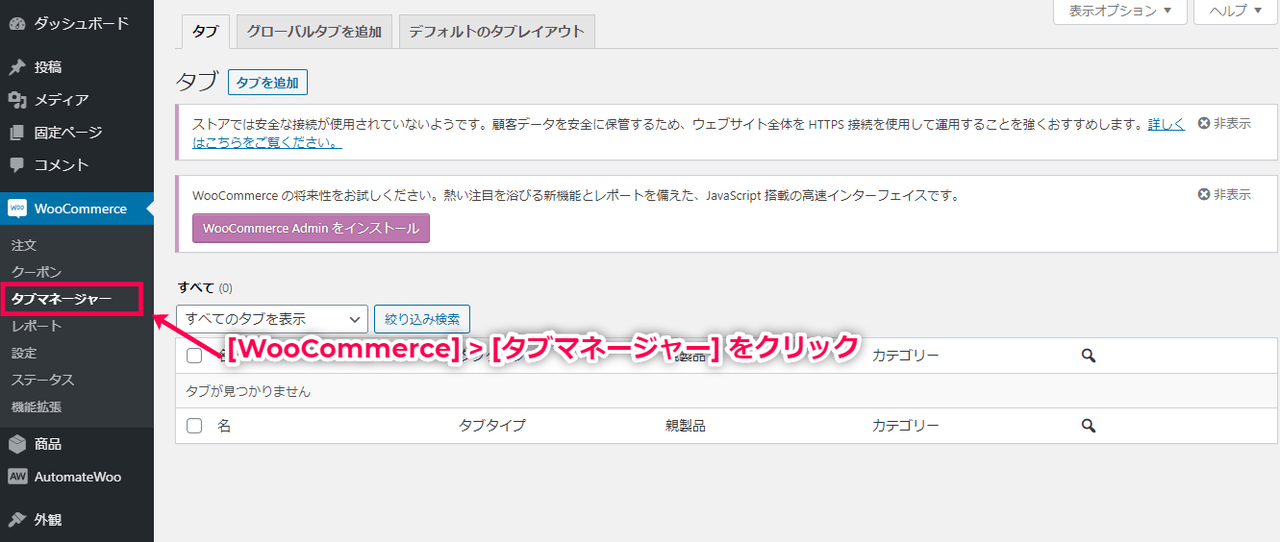
Task: Open the WooCommerce menu item
Action: click(x=77, y=209)
